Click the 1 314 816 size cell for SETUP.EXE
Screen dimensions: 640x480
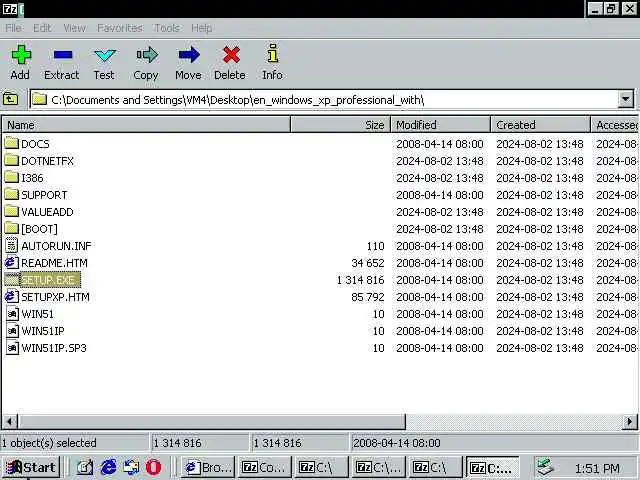360,280
